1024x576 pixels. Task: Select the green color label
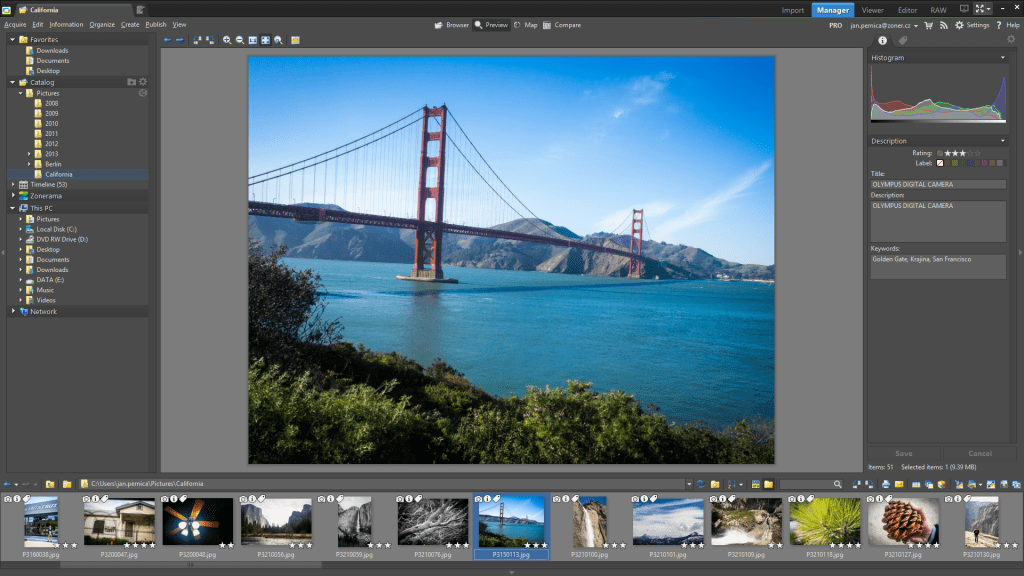(x=962, y=163)
